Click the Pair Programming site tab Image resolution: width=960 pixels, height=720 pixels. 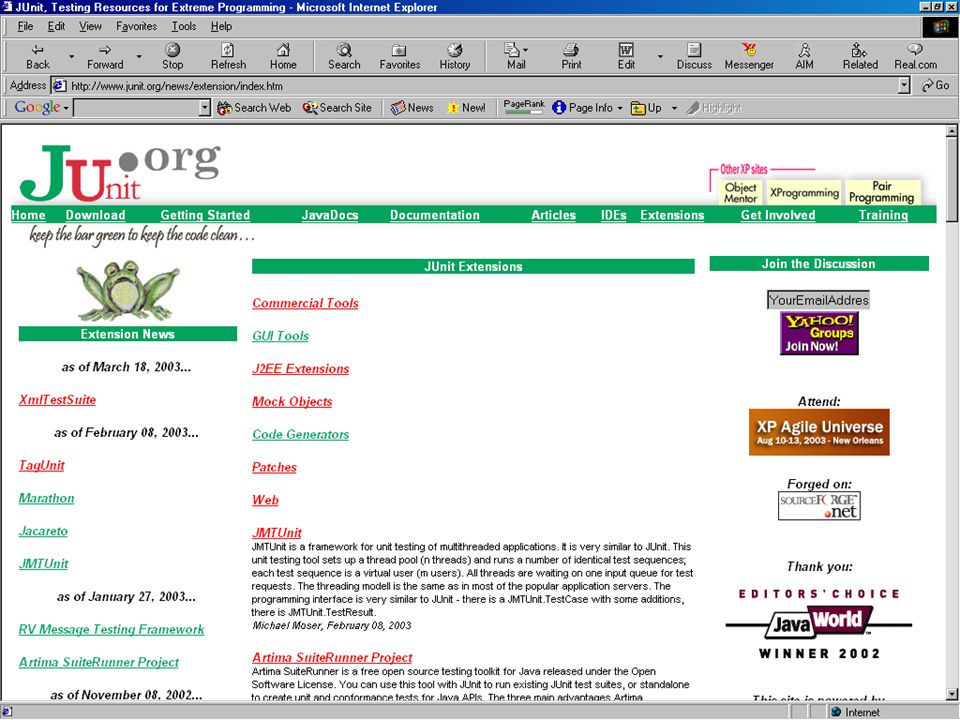pos(882,192)
